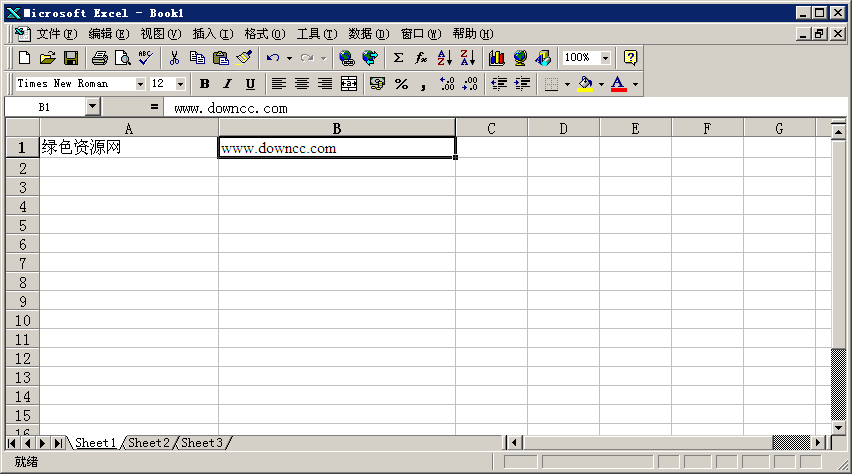
Task: Activate the Format Painter brush
Action: pyautogui.click(x=244, y=58)
